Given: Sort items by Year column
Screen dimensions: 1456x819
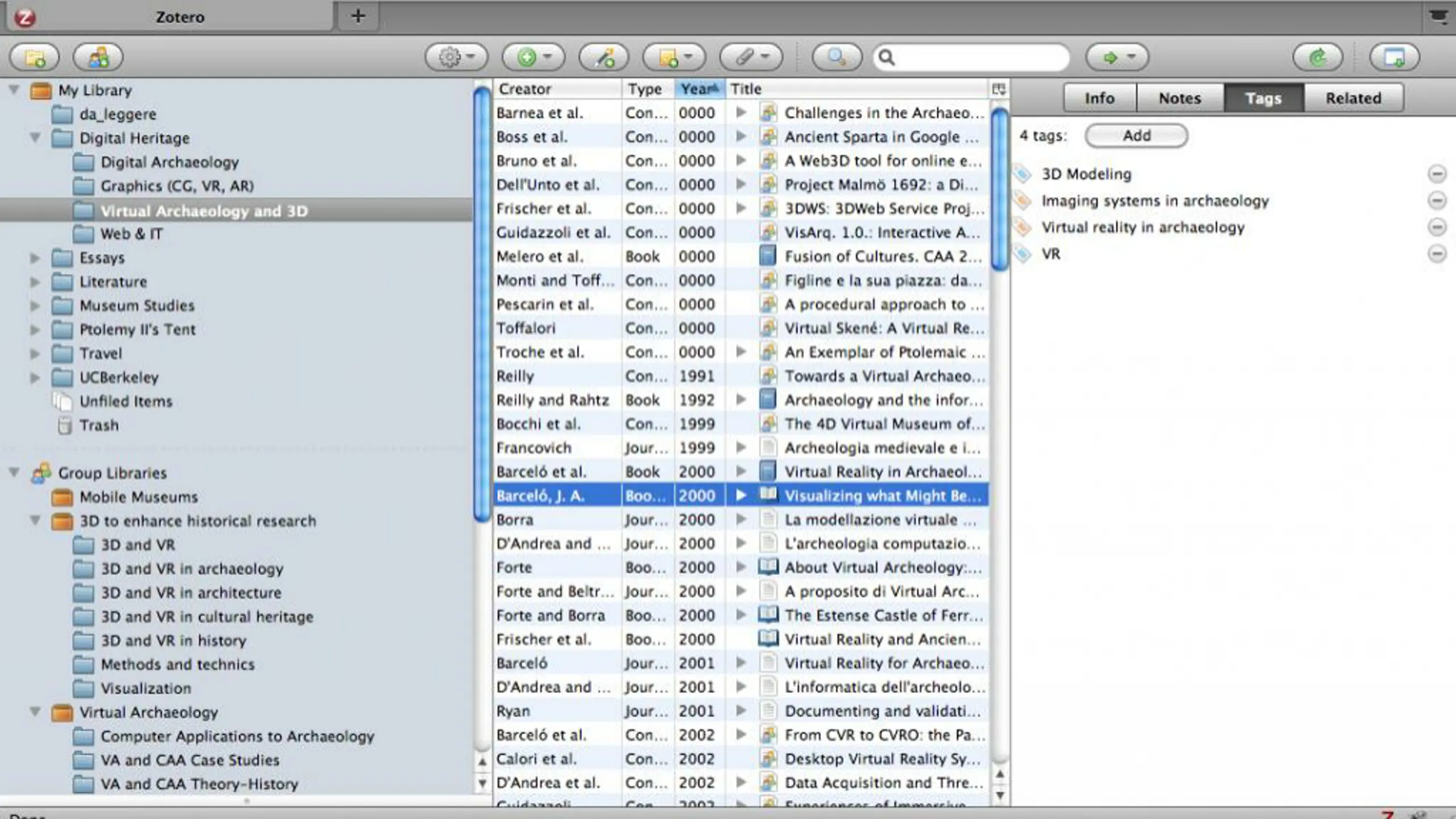Looking at the screenshot, I should point(700,89).
